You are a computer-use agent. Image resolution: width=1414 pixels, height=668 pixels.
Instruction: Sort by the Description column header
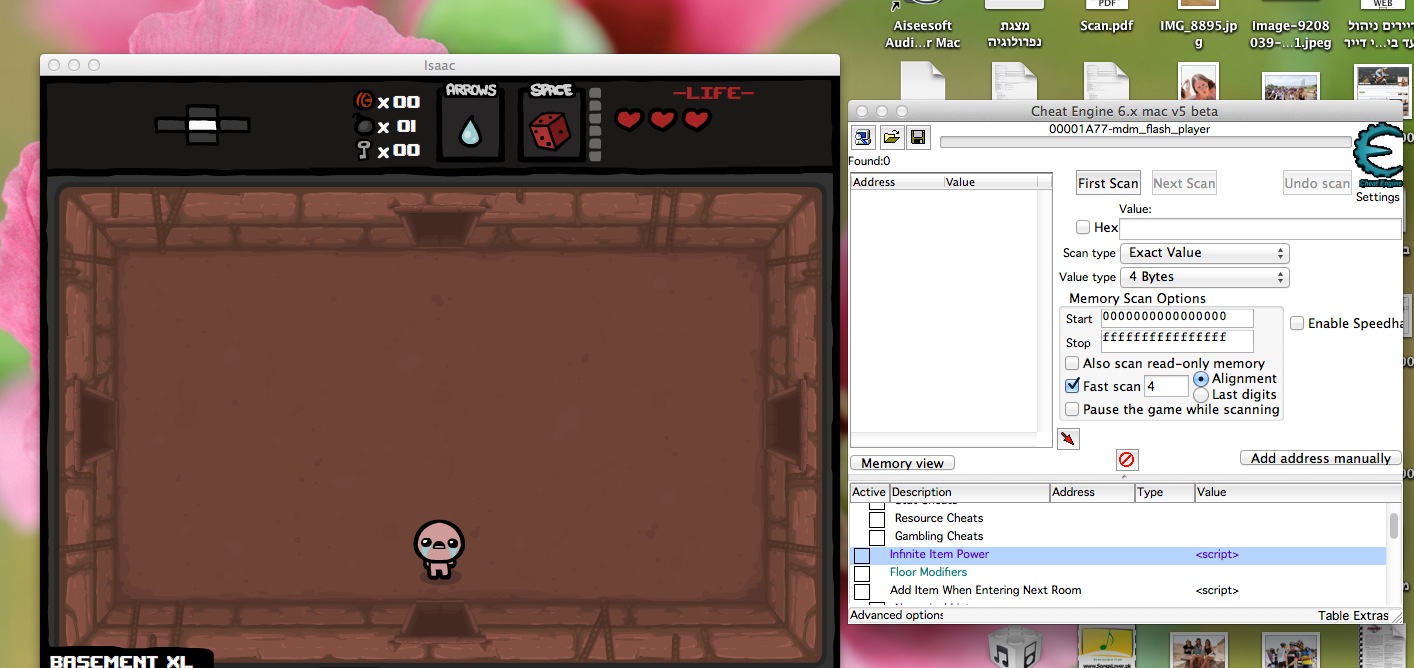click(x=969, y=492)
